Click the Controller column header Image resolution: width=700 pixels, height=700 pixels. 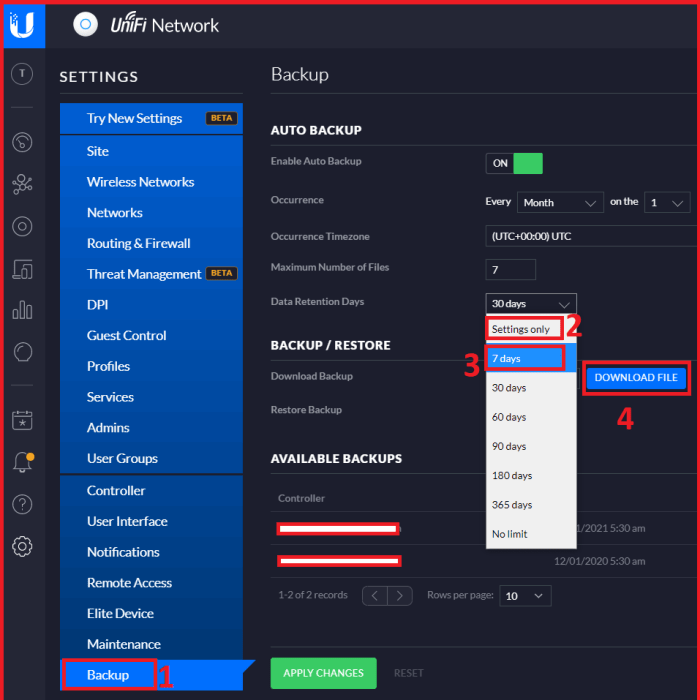pyautogui.click(x=301, y=498)
